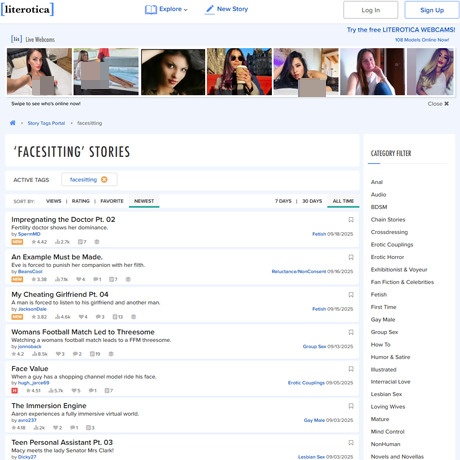460x460 pixels.
Task: Filter by Chain Stories category
Action: (388, 219)
